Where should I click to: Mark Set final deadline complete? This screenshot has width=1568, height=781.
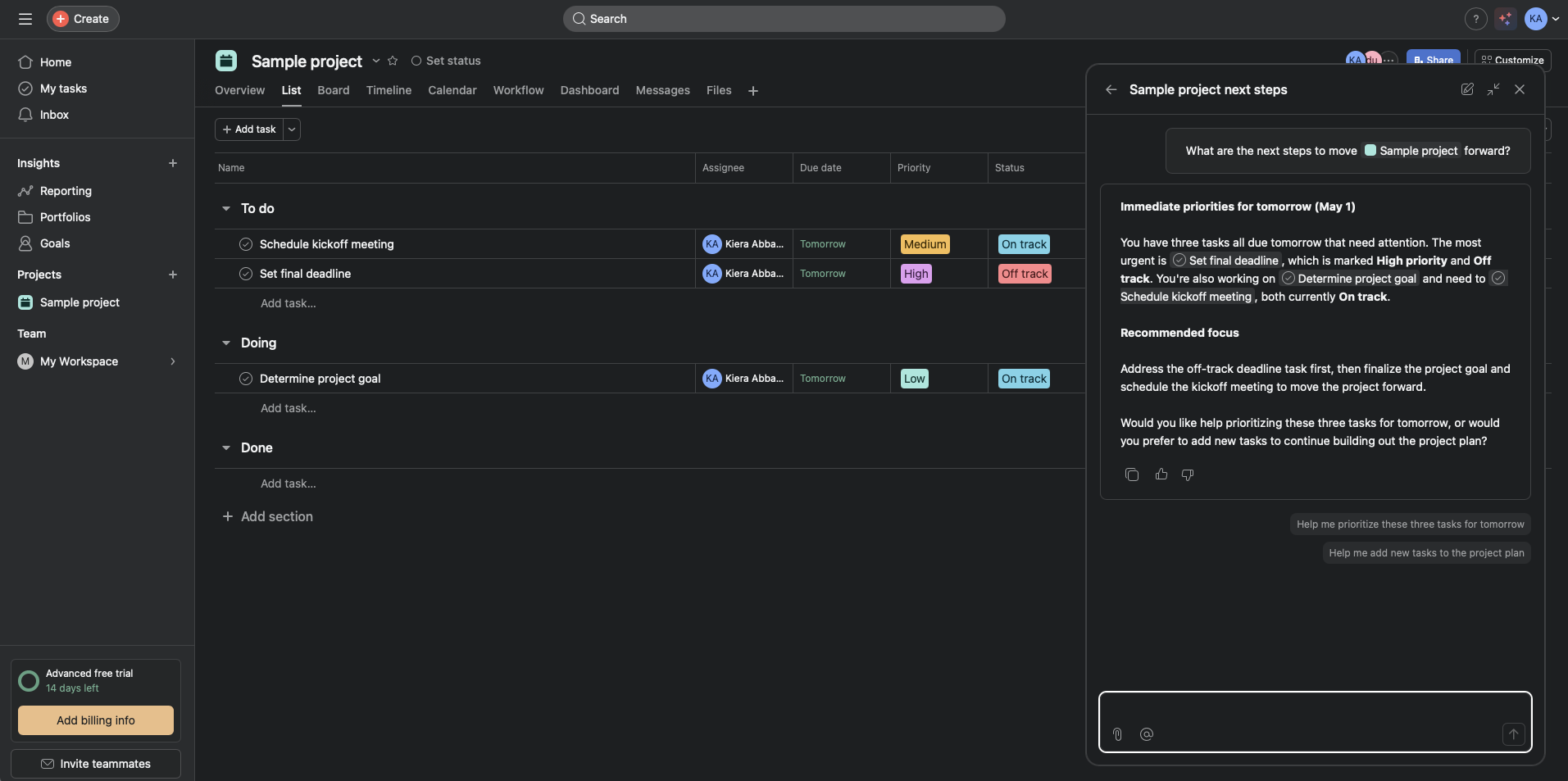(x=246, y=274)
